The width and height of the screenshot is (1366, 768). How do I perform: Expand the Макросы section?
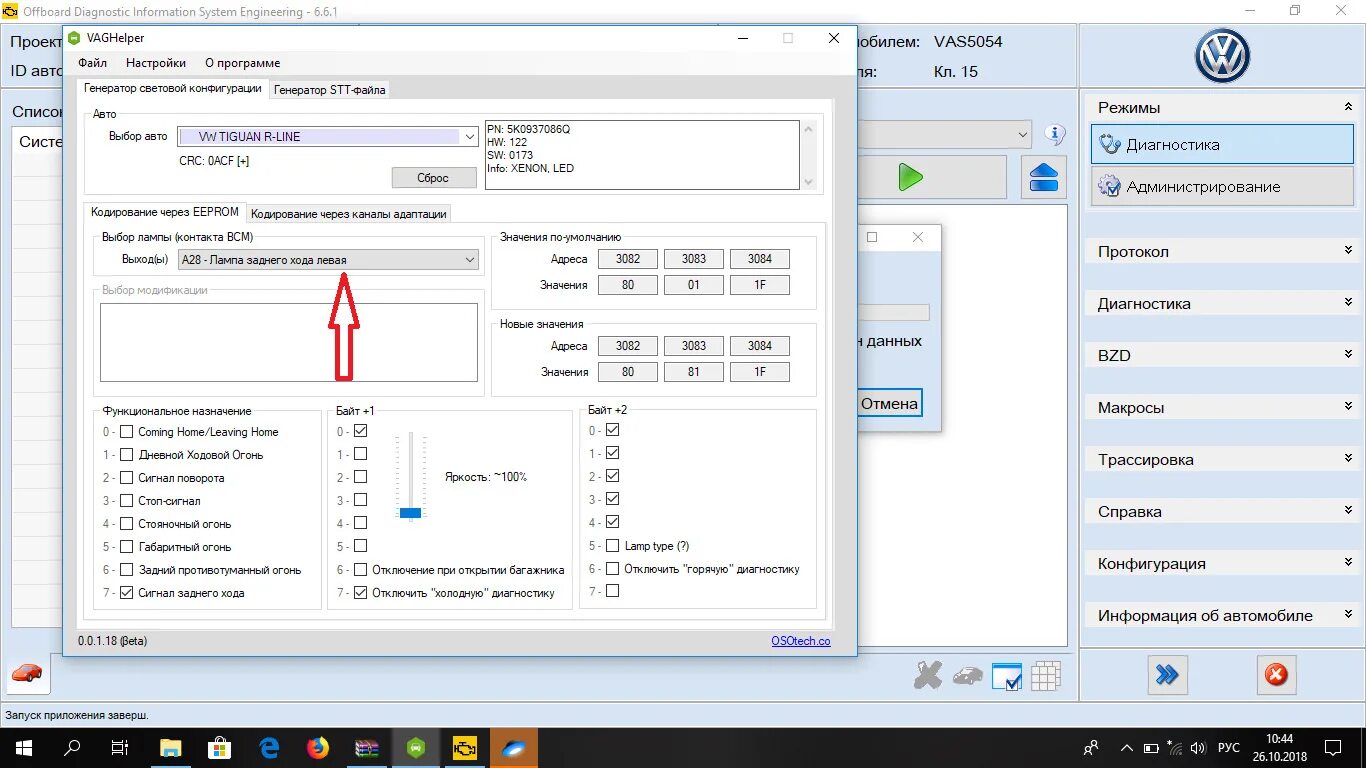[x=1220, y=408]
